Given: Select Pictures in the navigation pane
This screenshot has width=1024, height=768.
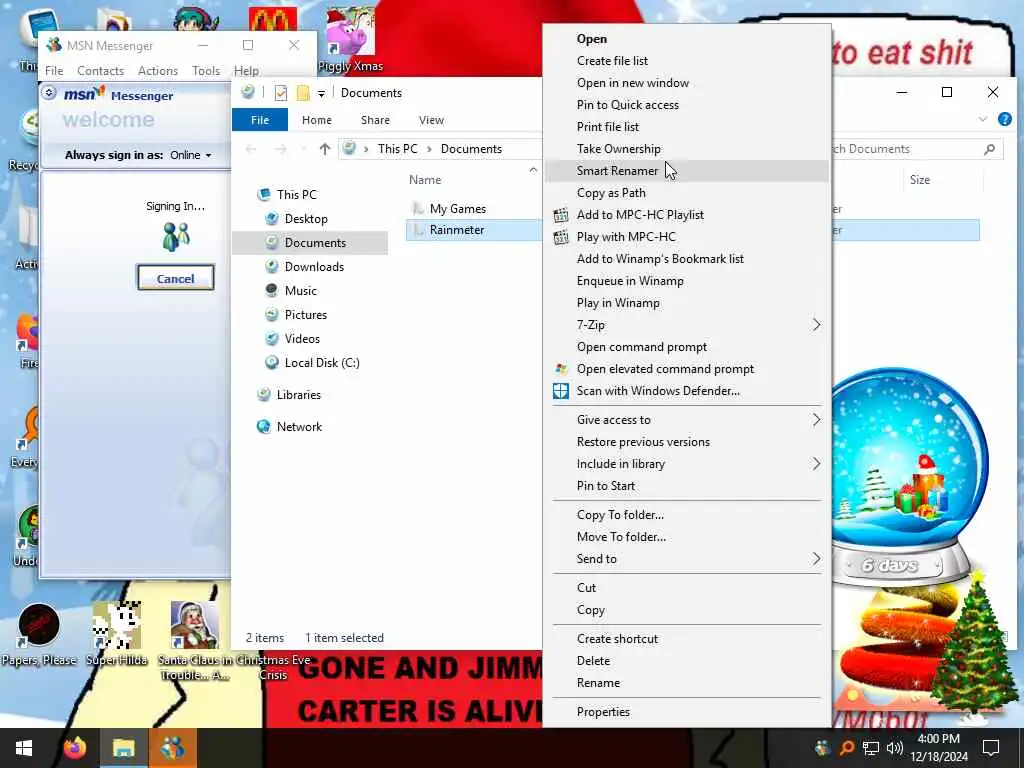Looking at the screenshot, I should coord(305,315).
